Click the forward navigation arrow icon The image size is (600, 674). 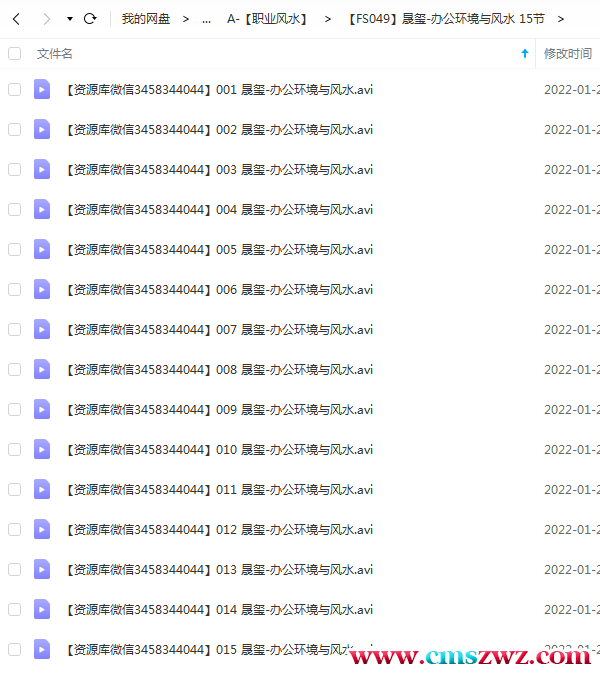point(46,19)
